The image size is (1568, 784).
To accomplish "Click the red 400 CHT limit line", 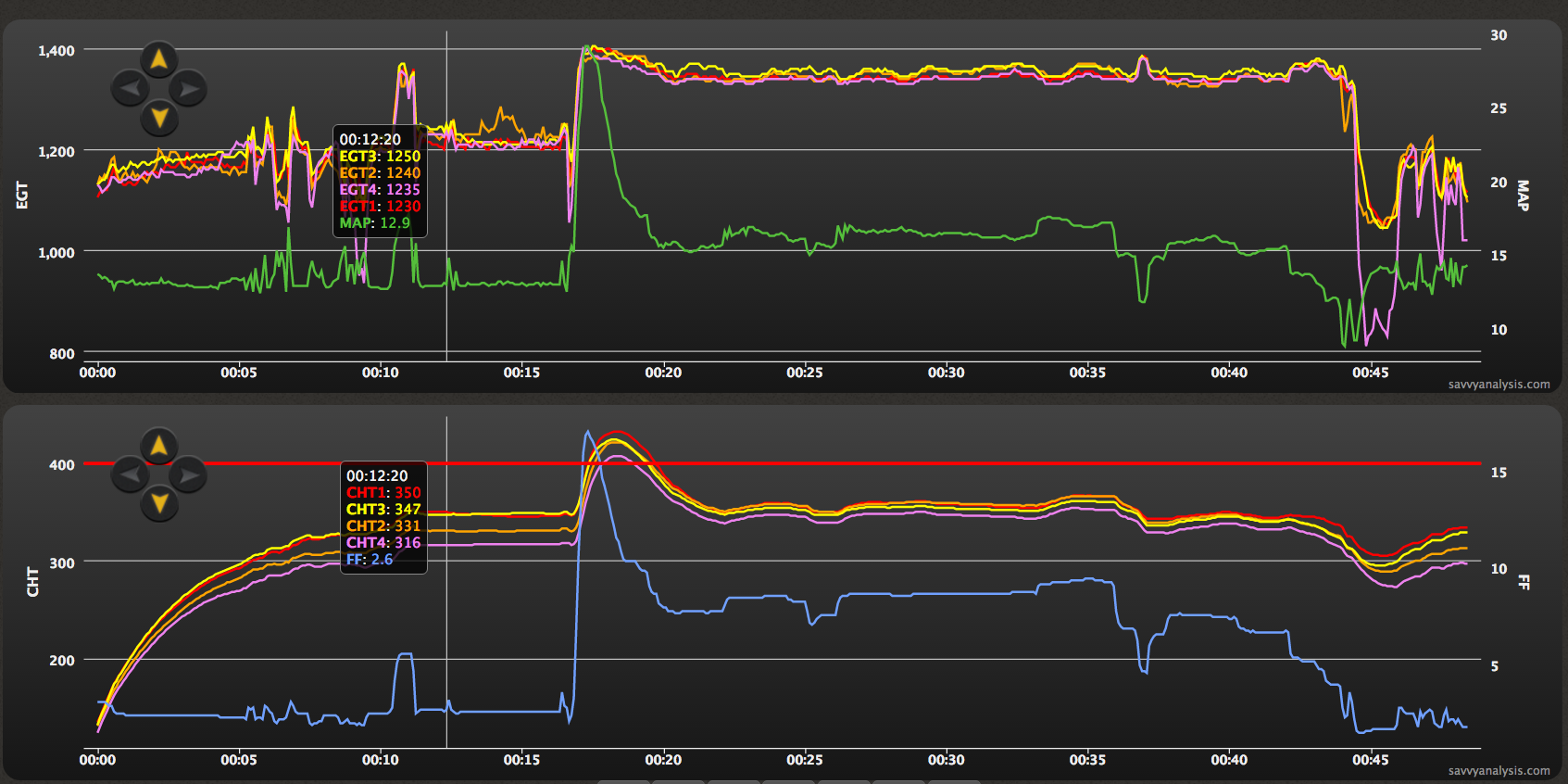I will coord(926,462).
